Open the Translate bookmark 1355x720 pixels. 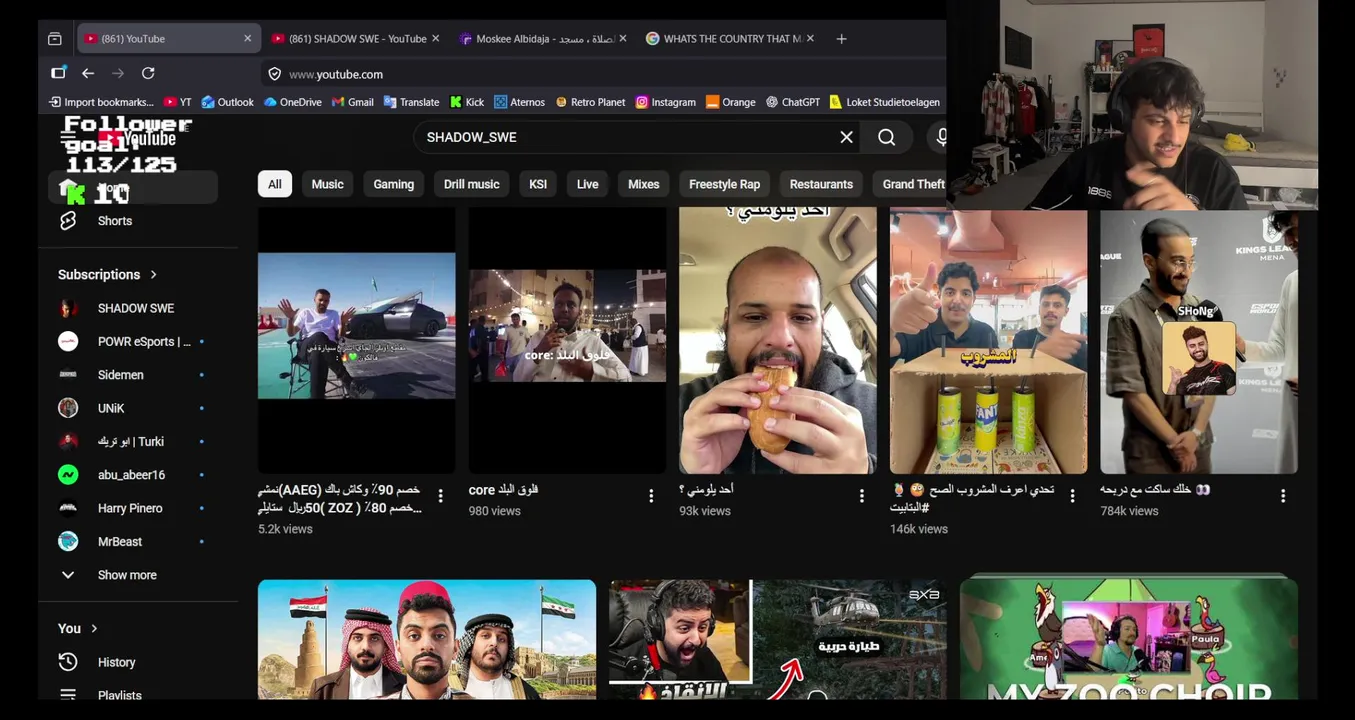pyautogui.click(x=411, y=102)
